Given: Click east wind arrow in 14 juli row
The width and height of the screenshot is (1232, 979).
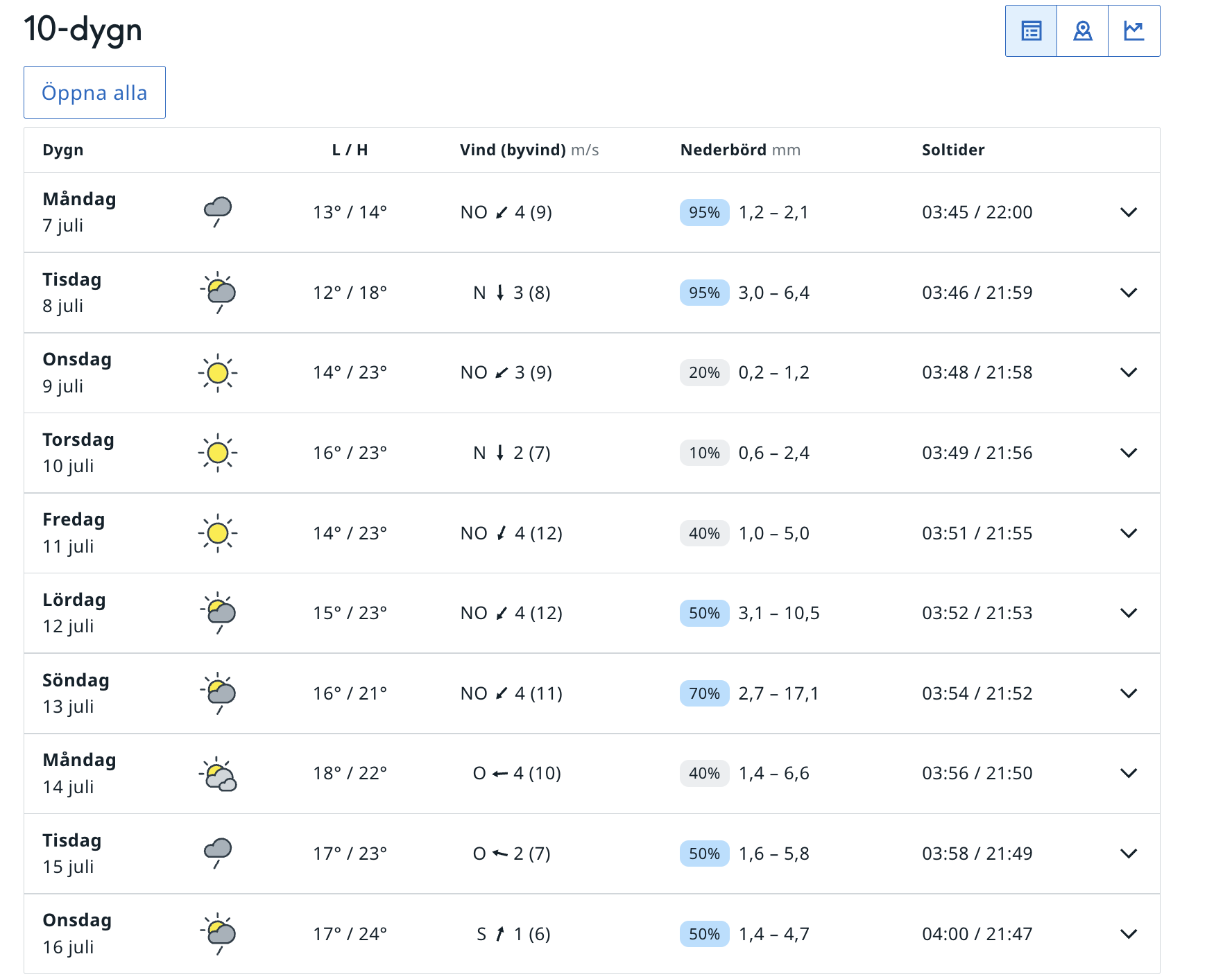Looking at the screenshot, I should 500,774.
